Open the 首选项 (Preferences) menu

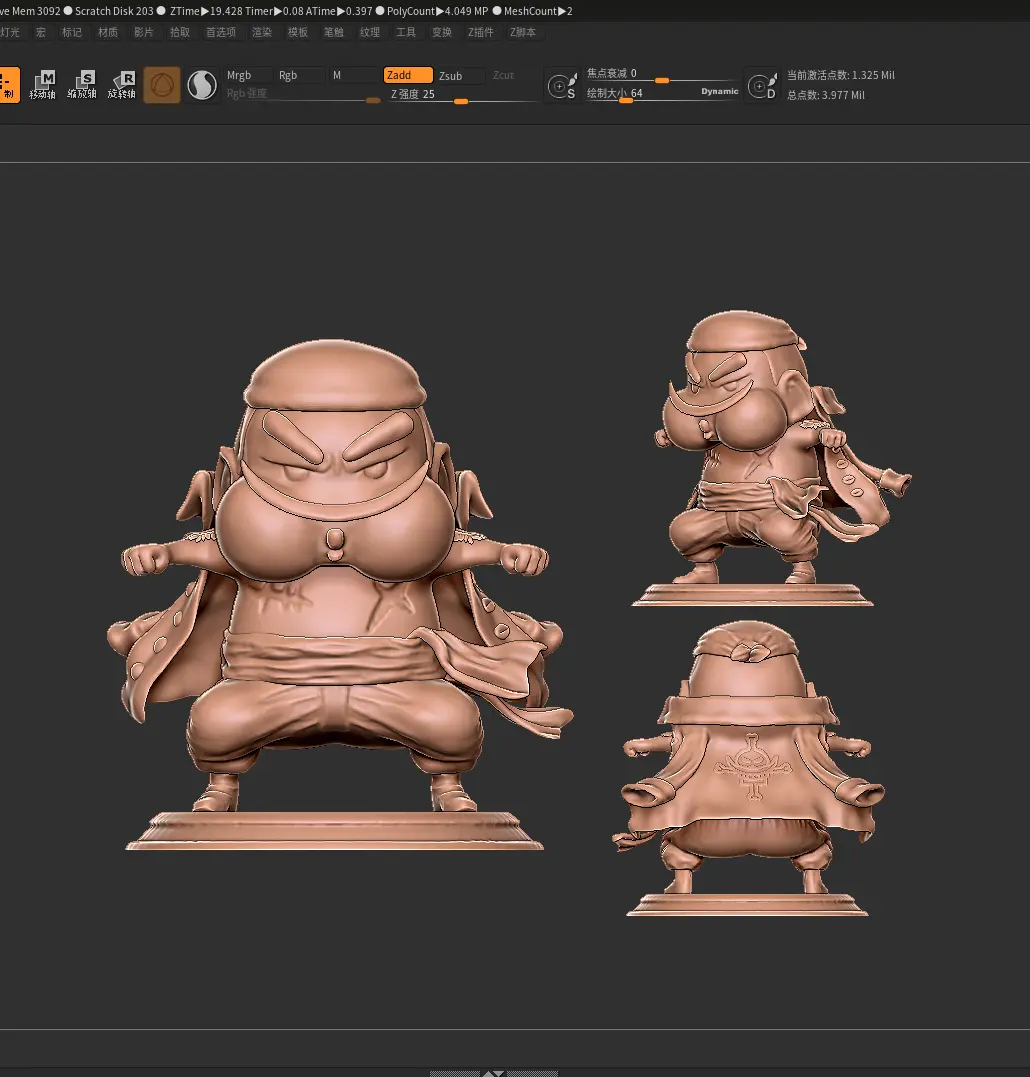[x=221, y=32]
